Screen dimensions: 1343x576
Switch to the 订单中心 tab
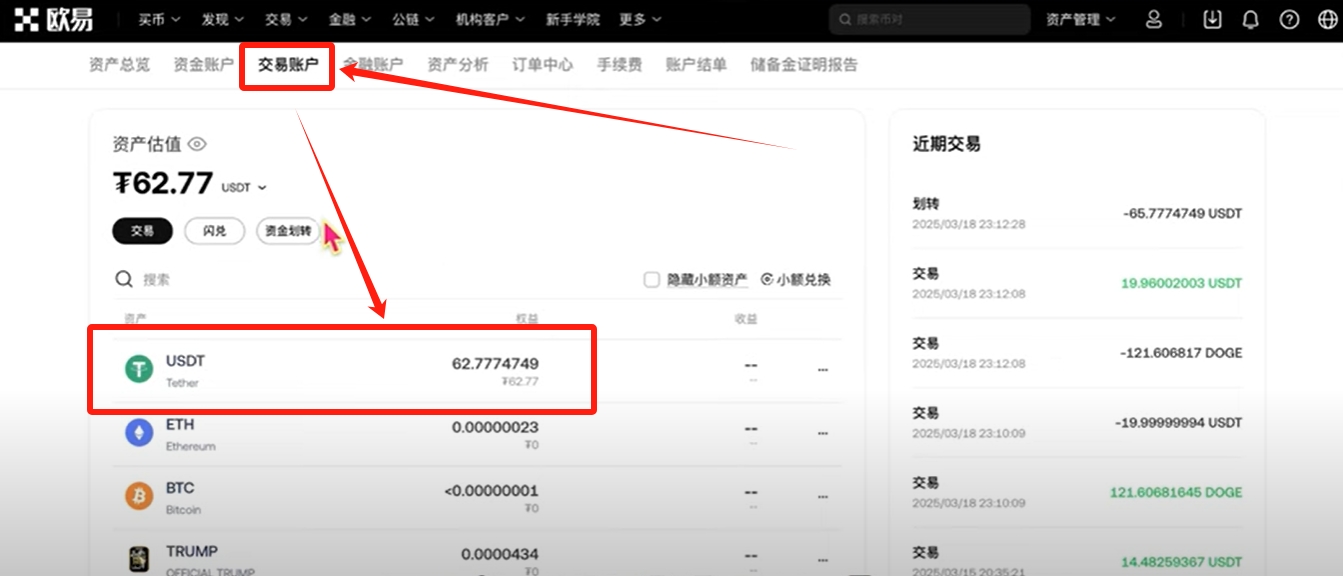(543, 64)
